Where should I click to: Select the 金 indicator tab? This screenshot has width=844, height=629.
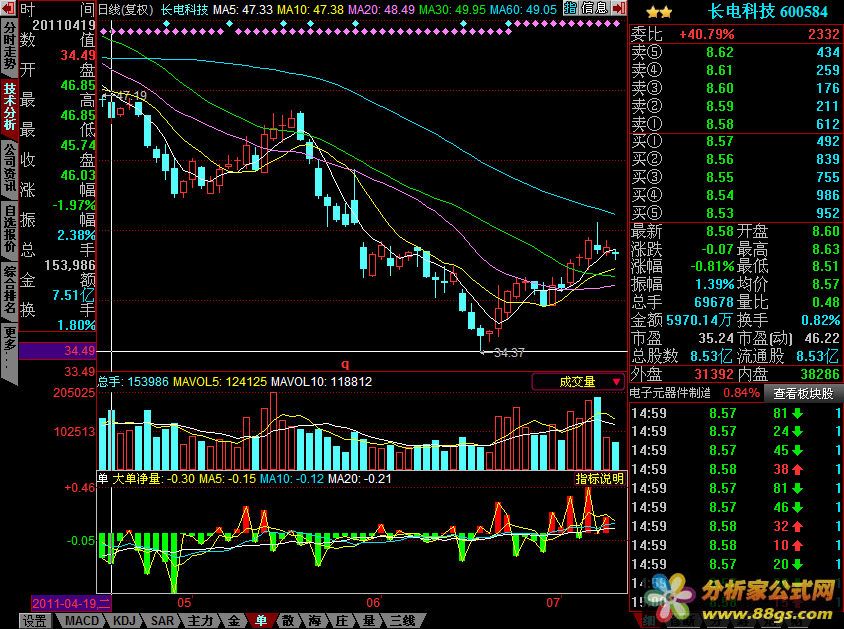pos(234,621)
